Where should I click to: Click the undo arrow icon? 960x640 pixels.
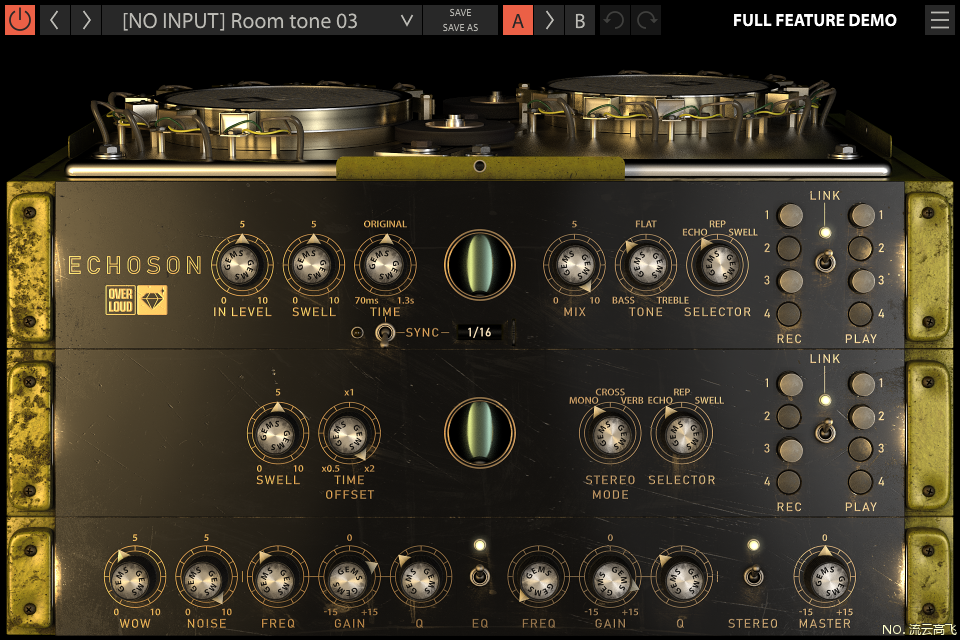[x=614, y=20]
